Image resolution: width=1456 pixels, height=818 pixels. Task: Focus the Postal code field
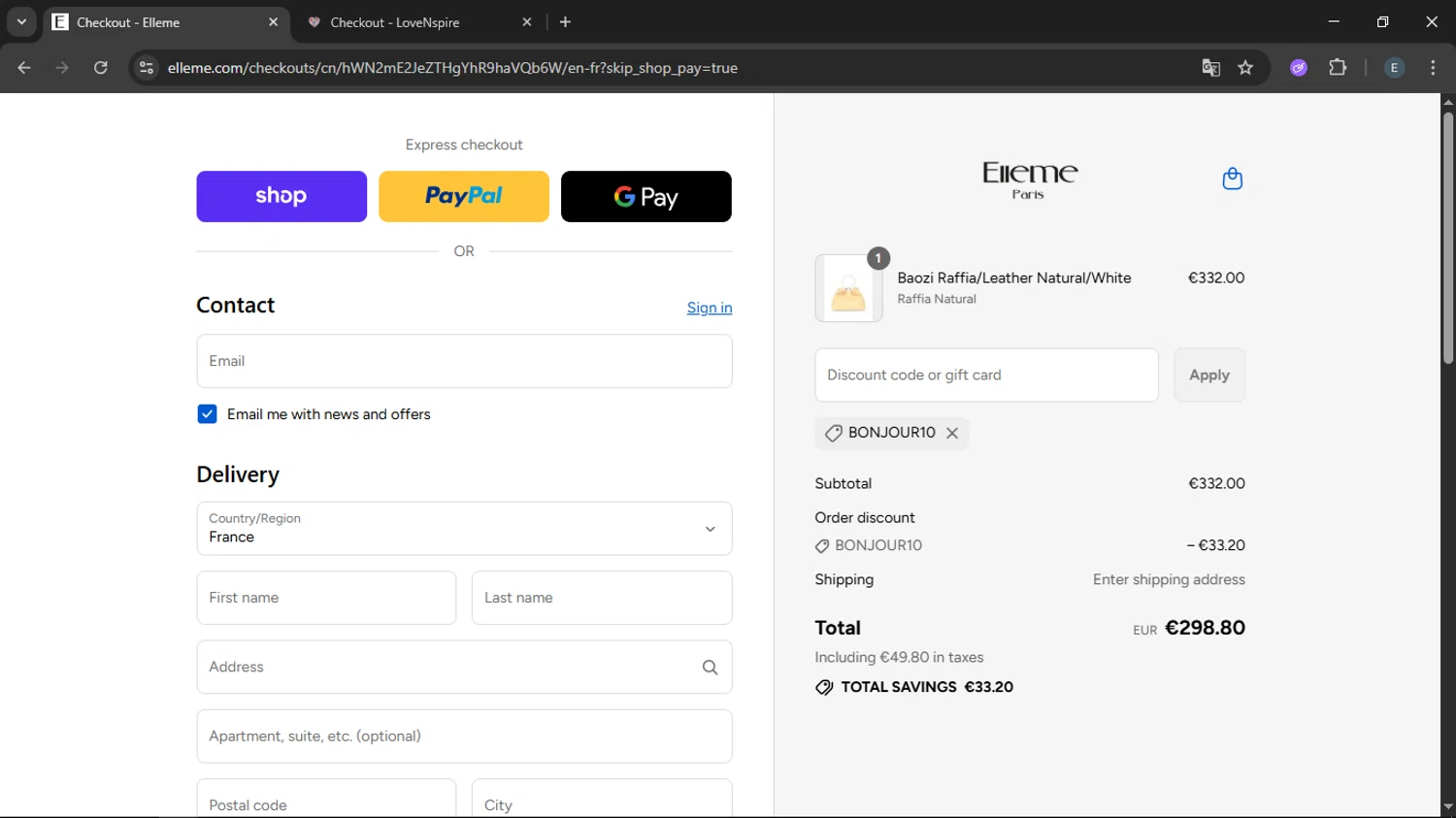coord(326,799)
